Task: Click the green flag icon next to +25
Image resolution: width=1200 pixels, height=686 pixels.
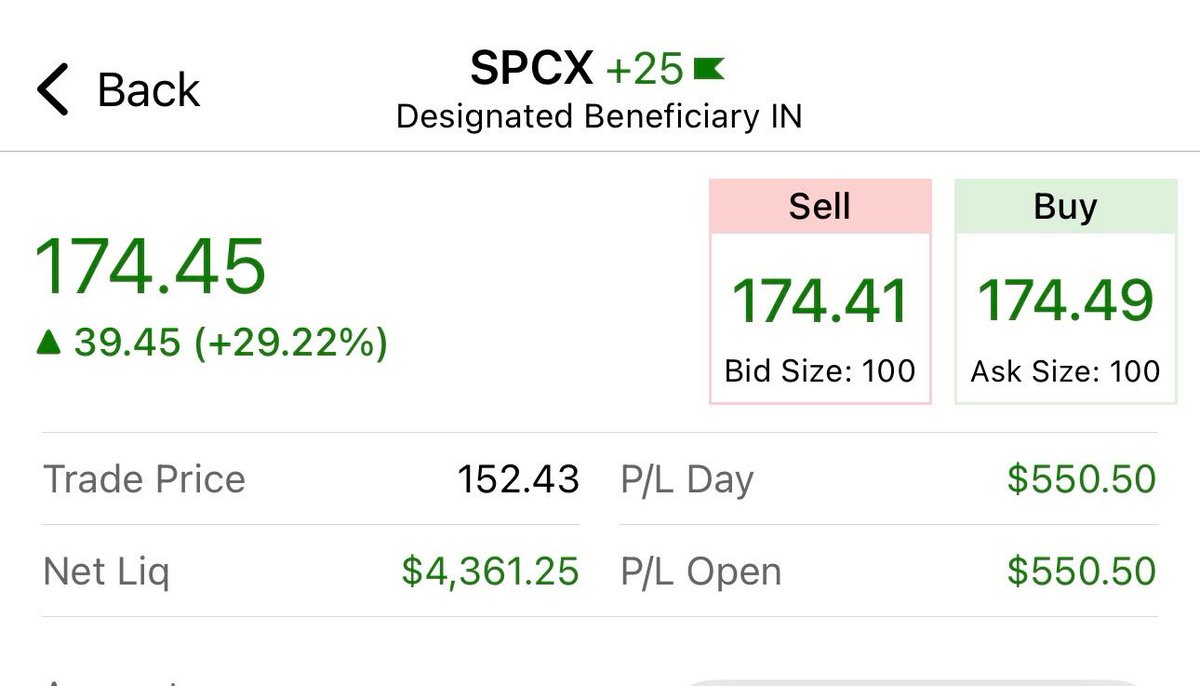Action: tap(708, 69)
